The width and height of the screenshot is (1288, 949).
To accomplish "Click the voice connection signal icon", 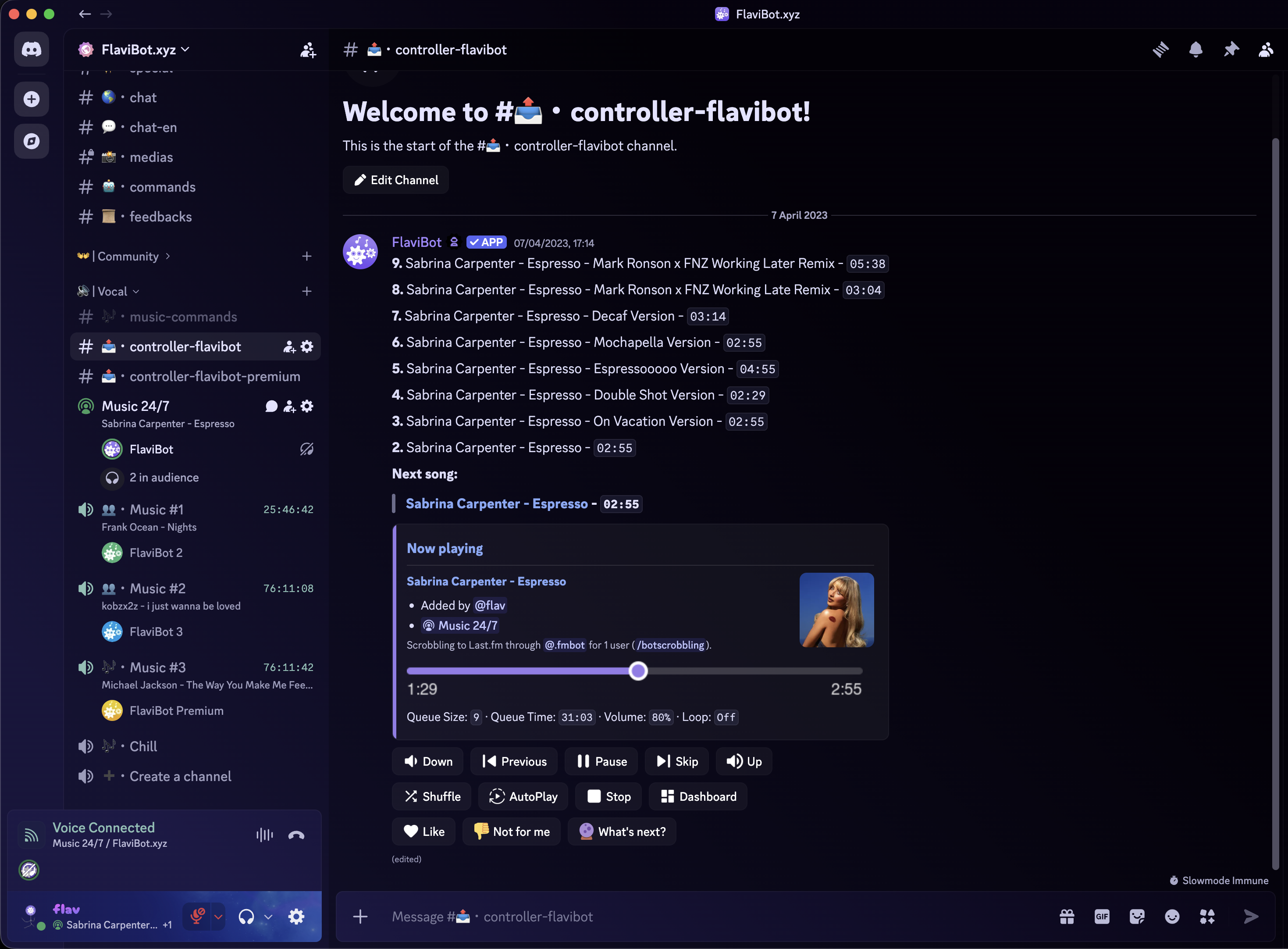I will click(x=32, y=835).
